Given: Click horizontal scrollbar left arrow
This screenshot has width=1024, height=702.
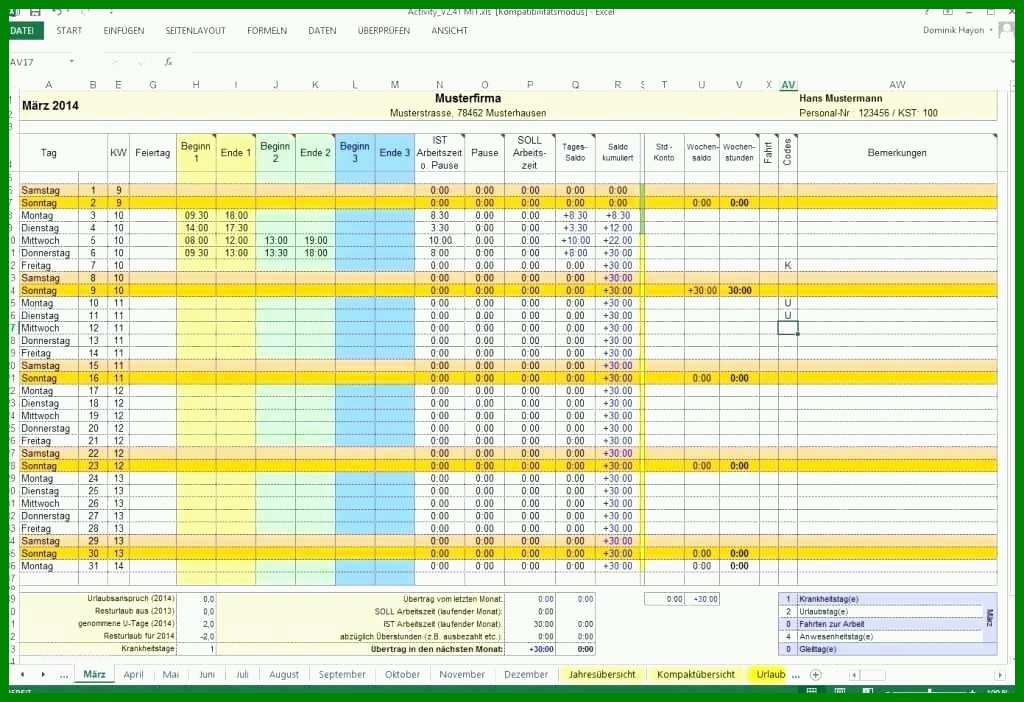Looking at the screenshot, I should coord(854,675).
